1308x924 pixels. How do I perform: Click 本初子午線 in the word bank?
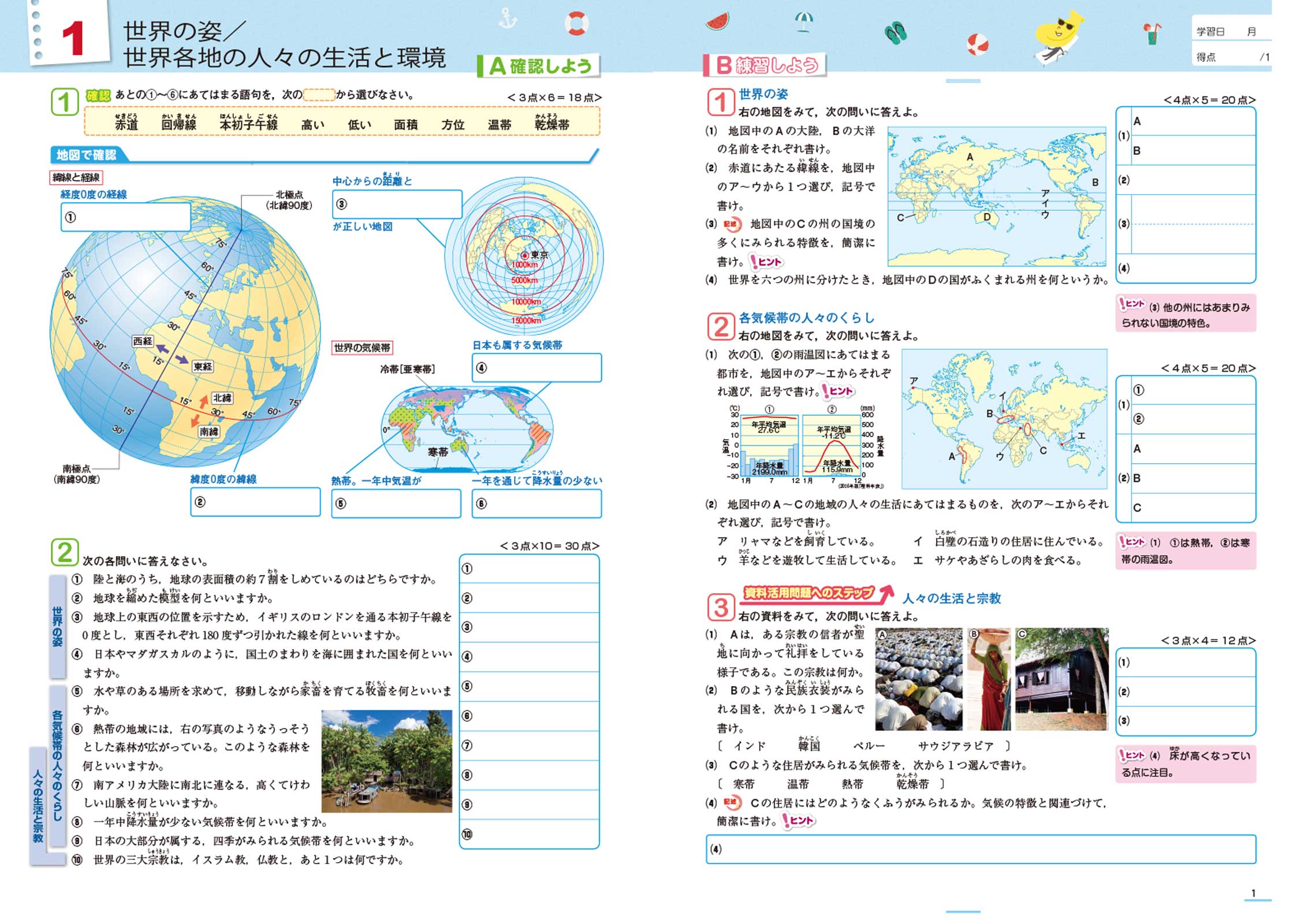(x=248, y=124)
